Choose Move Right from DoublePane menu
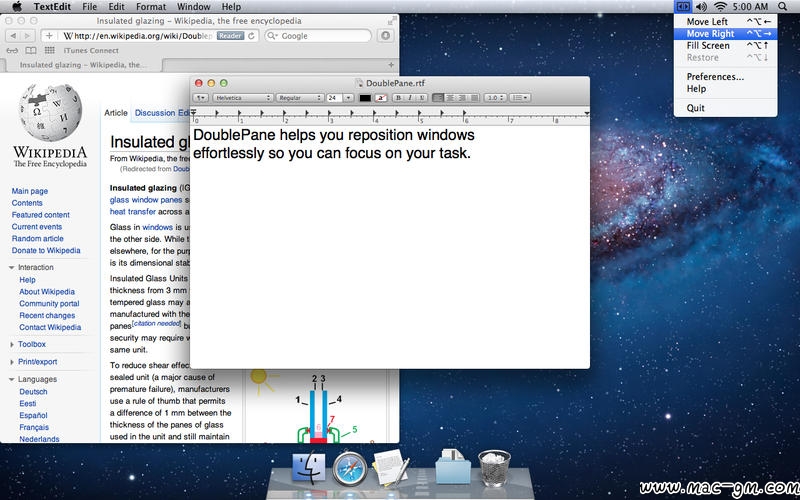 point(725,34)
